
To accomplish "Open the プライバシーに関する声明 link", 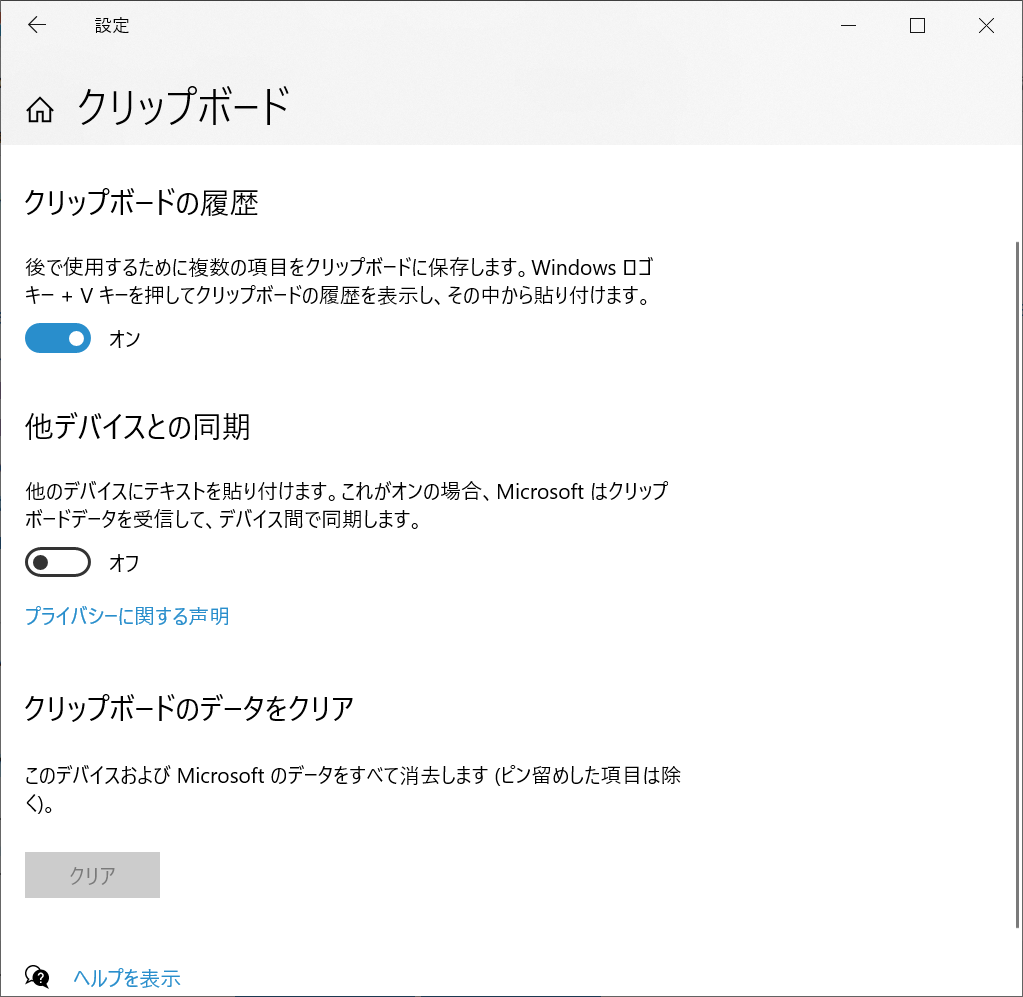I will (x=127, y=616).
